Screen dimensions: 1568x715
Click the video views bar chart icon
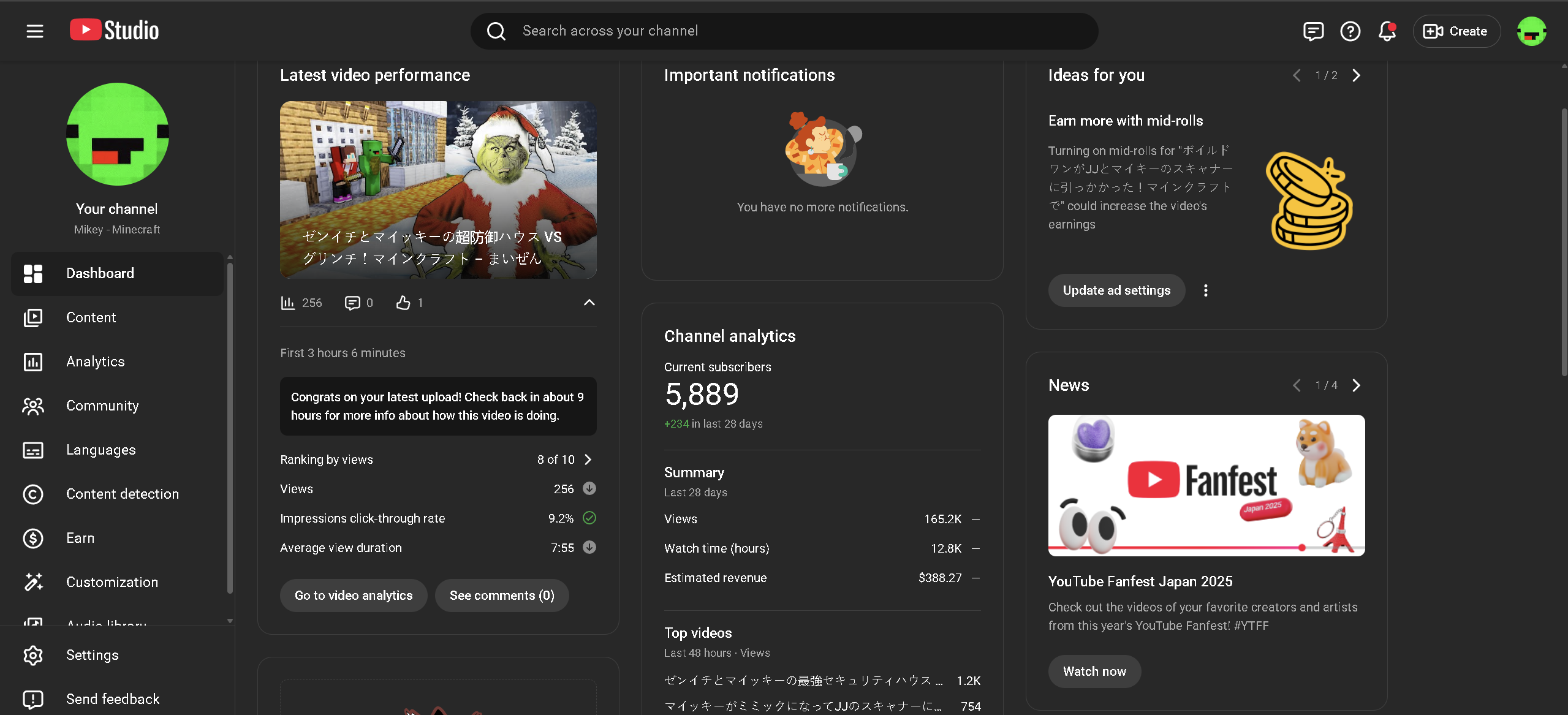pyautogui.click(x=287, y=303)
